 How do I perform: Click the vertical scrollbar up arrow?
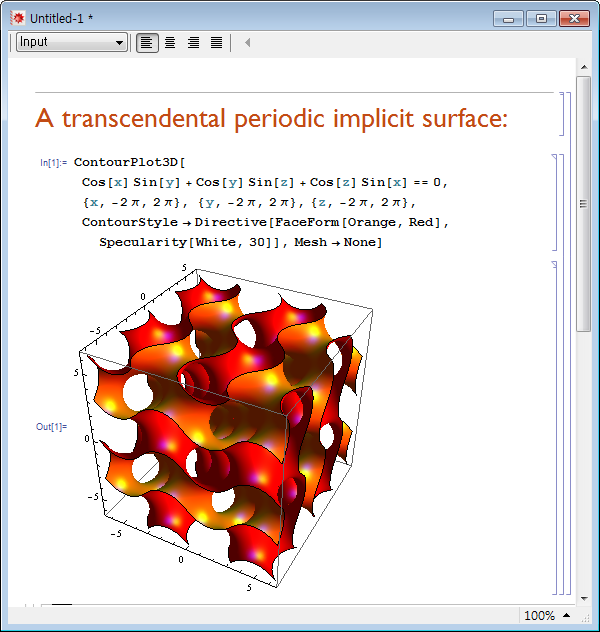(584, 67)
